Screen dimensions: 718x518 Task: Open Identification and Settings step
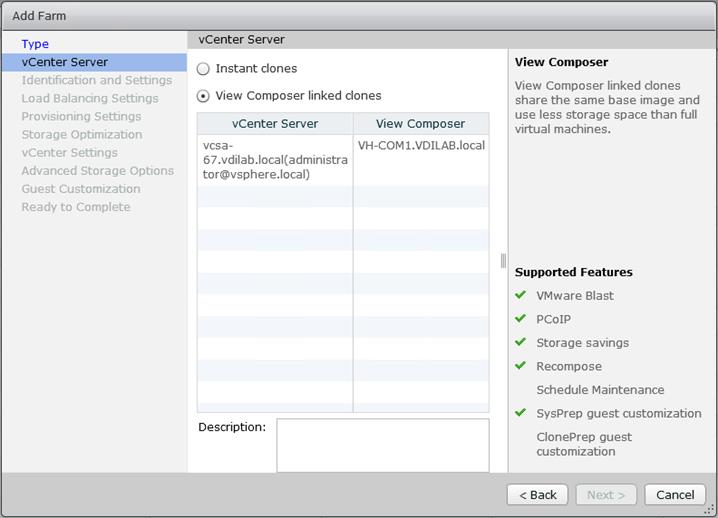97,80
